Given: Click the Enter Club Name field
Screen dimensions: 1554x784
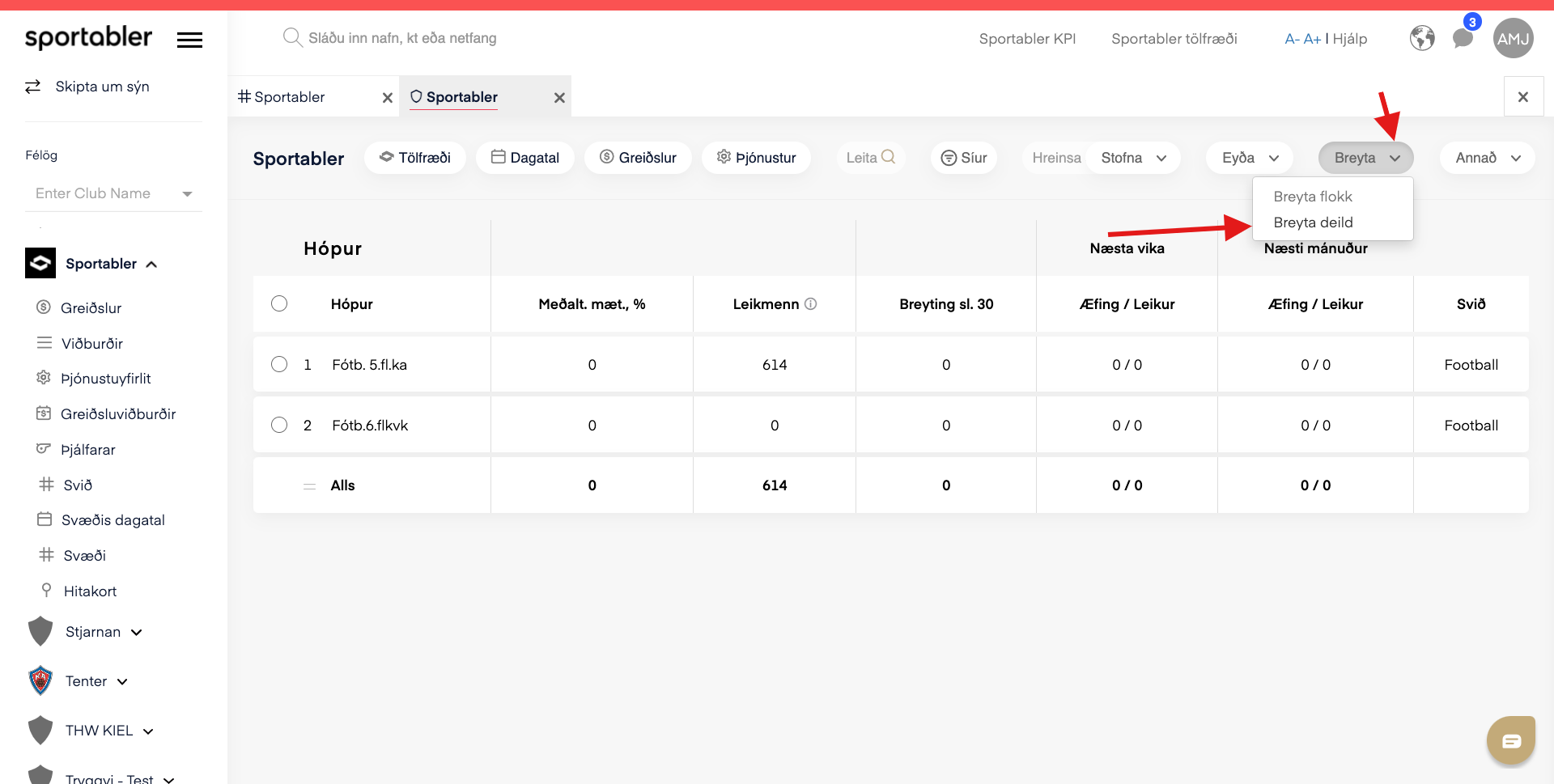Looking at the screenshot, I should [x=113, y=193].
